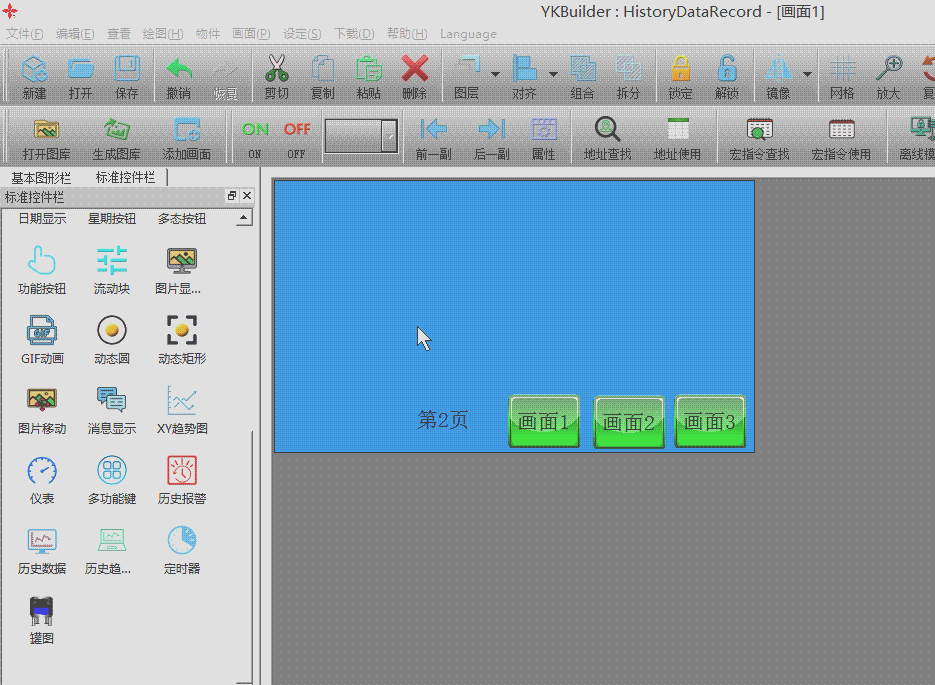This screenshot has width=935, height=685.
Task: Expand the 对齐 (Align) dropdown arrow
Action: pyautogui.click(x=553, y=74)
